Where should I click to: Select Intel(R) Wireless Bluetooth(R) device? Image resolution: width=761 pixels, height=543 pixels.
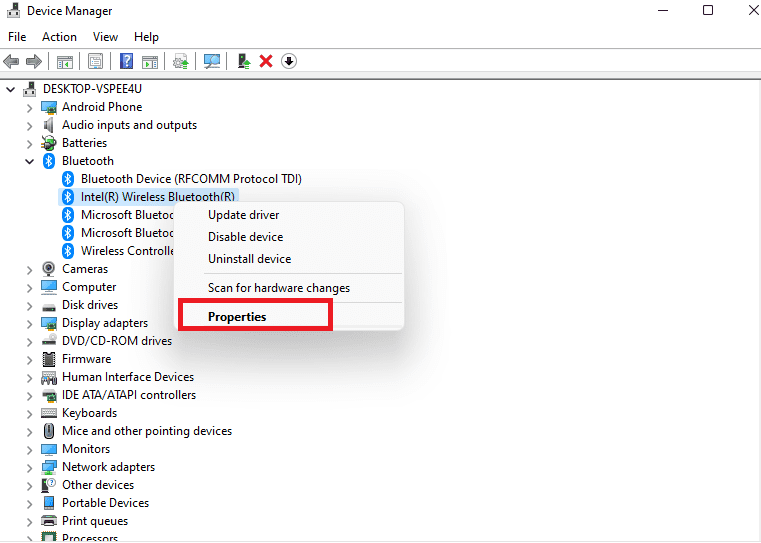click(x=158, y=197)
